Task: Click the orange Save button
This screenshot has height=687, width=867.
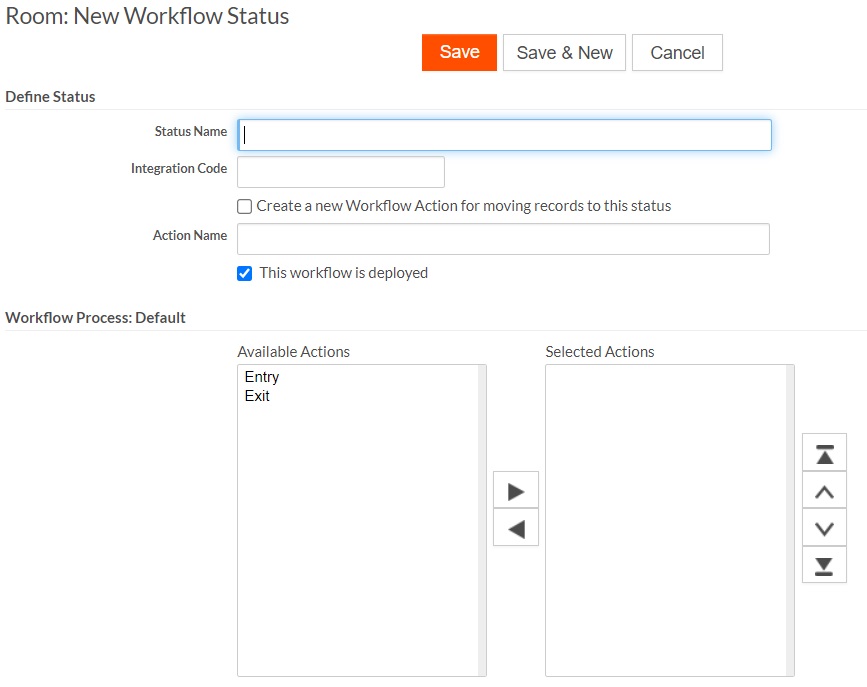Action: coord(459,53)
